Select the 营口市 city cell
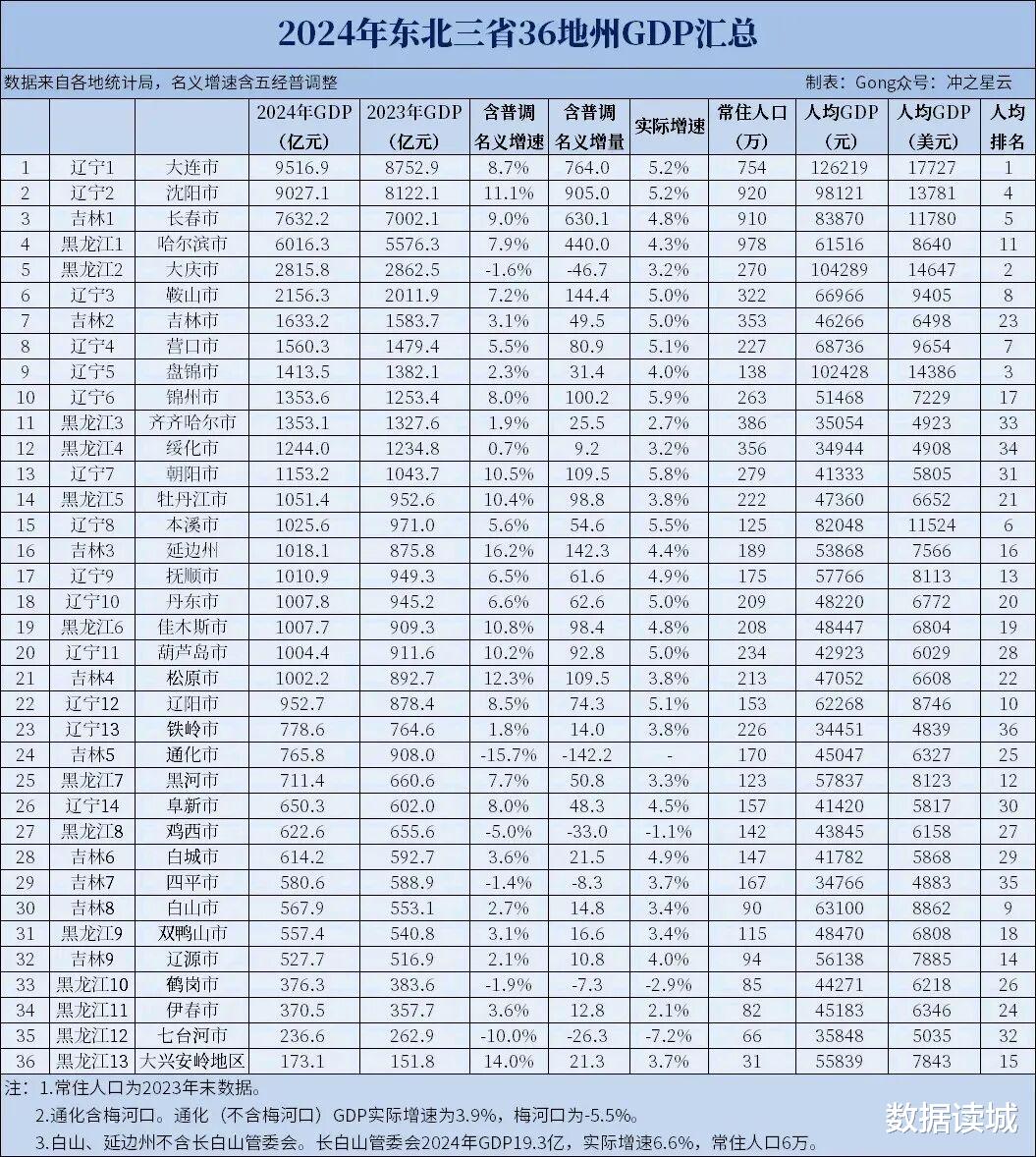Viewport: 1036px width, 1157px height. click(x=191, y=346)
